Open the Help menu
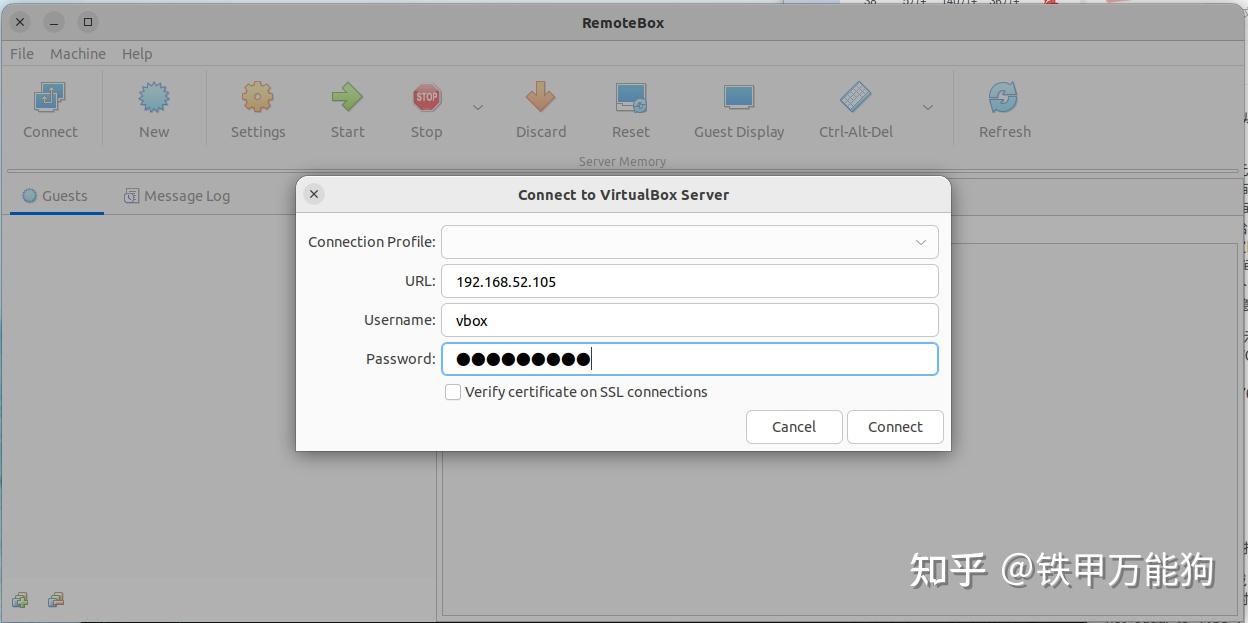Image resolution: width=1248 pixels, height=623 pixels. pos(137,54)
